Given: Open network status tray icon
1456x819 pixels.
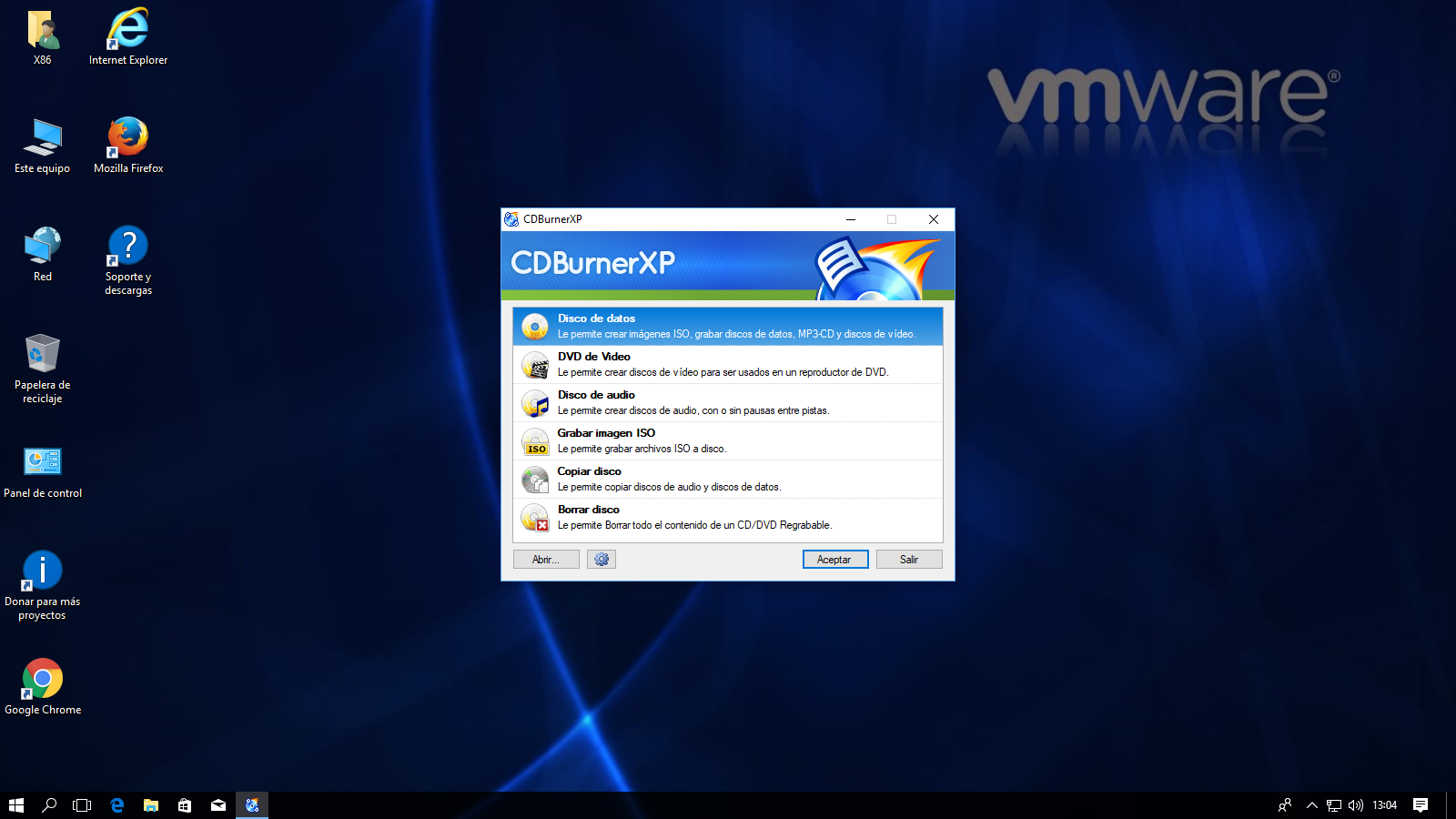Looking at the screenshot, I should 1334,805.
